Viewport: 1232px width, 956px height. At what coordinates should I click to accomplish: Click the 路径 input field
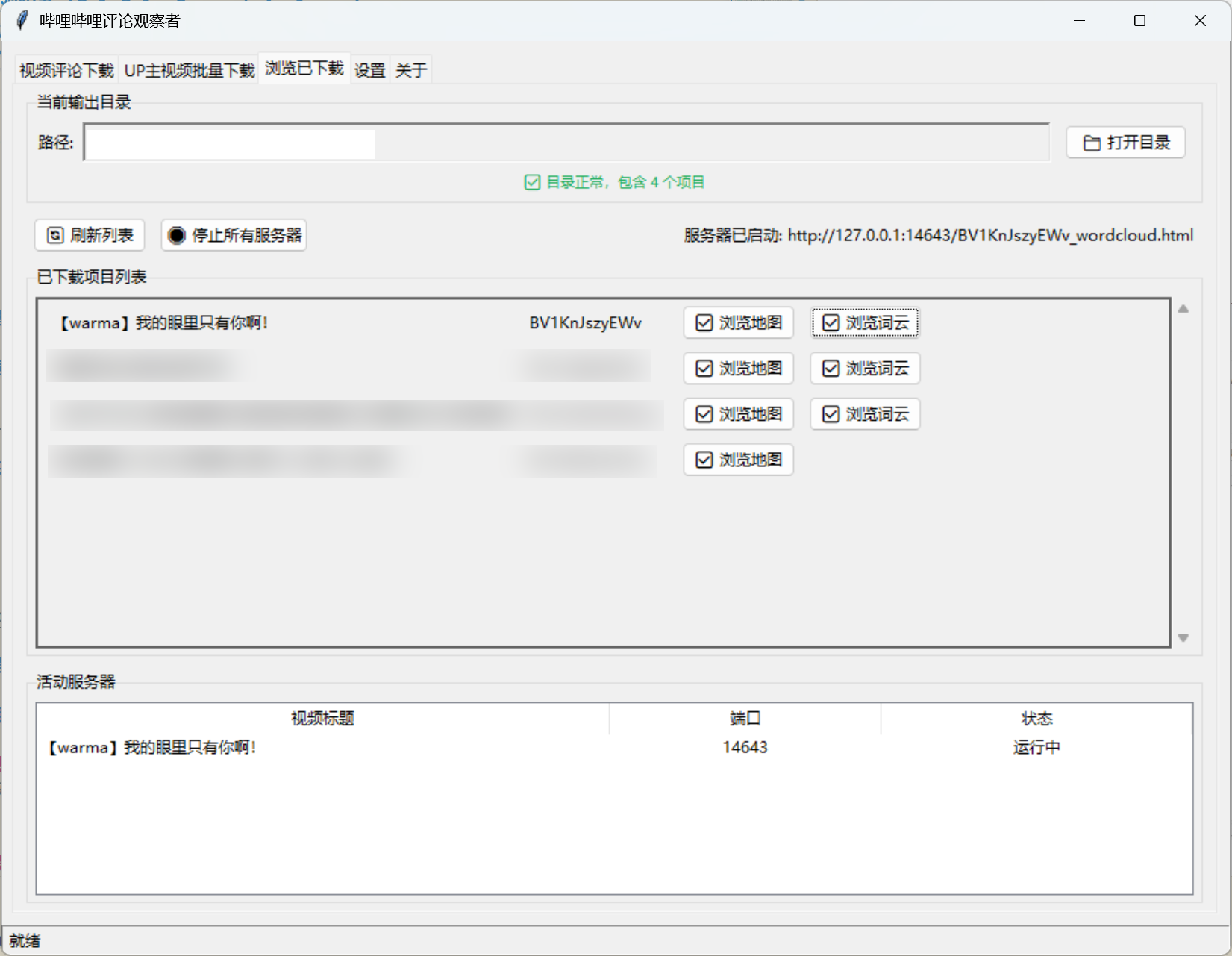566,143
